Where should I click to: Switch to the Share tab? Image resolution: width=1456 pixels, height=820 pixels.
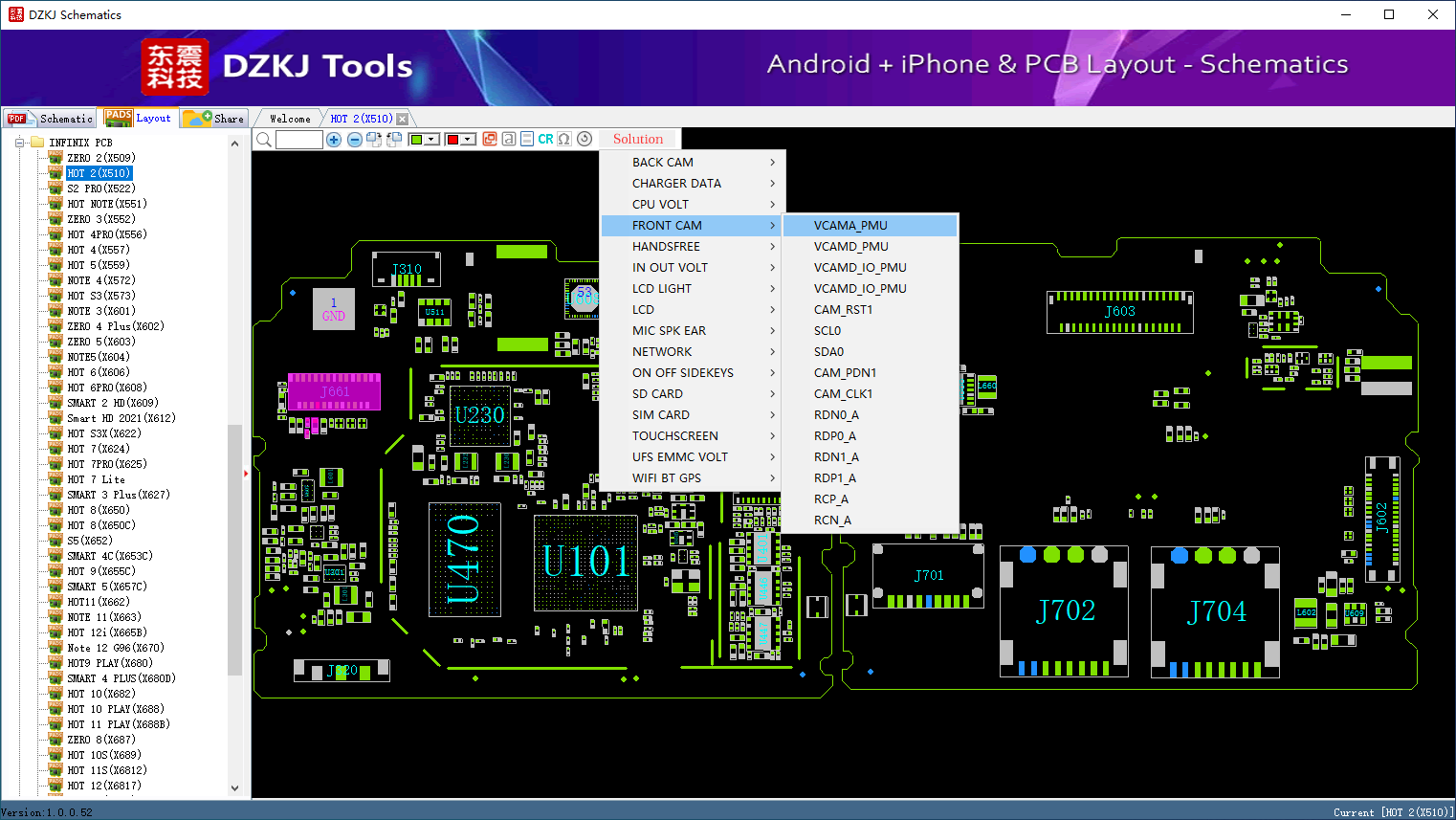[x=214, y=119]
